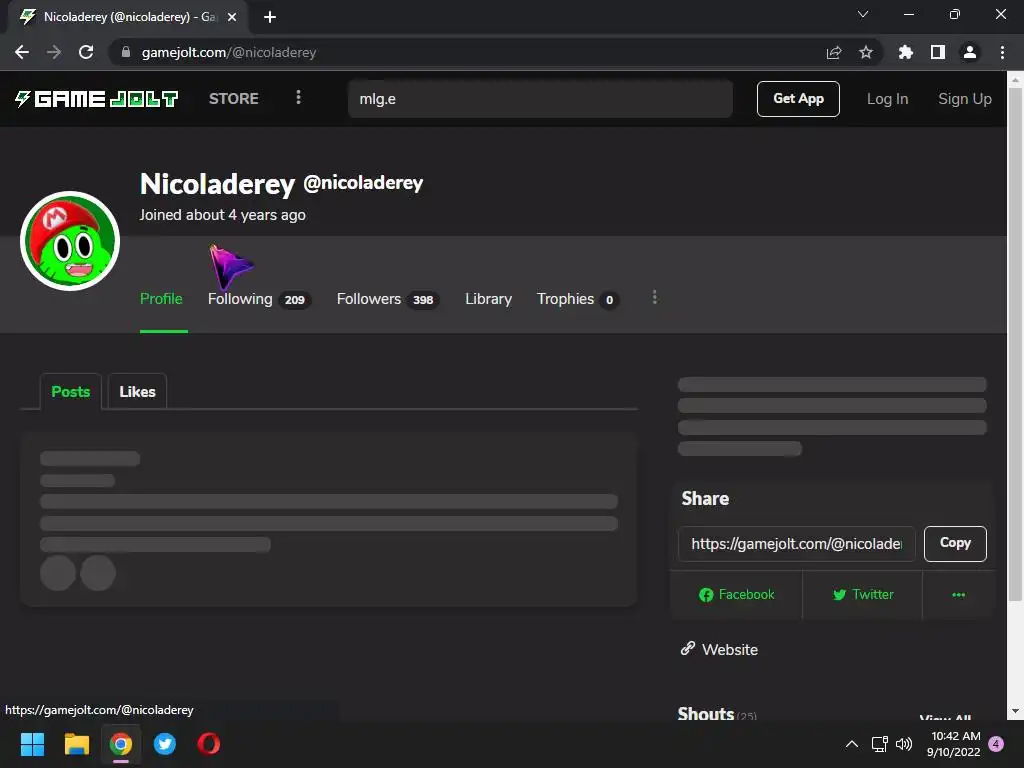This screenshot has height=768, width=1024.
Task: Click the browser back arrow
Action: [22, 52]
